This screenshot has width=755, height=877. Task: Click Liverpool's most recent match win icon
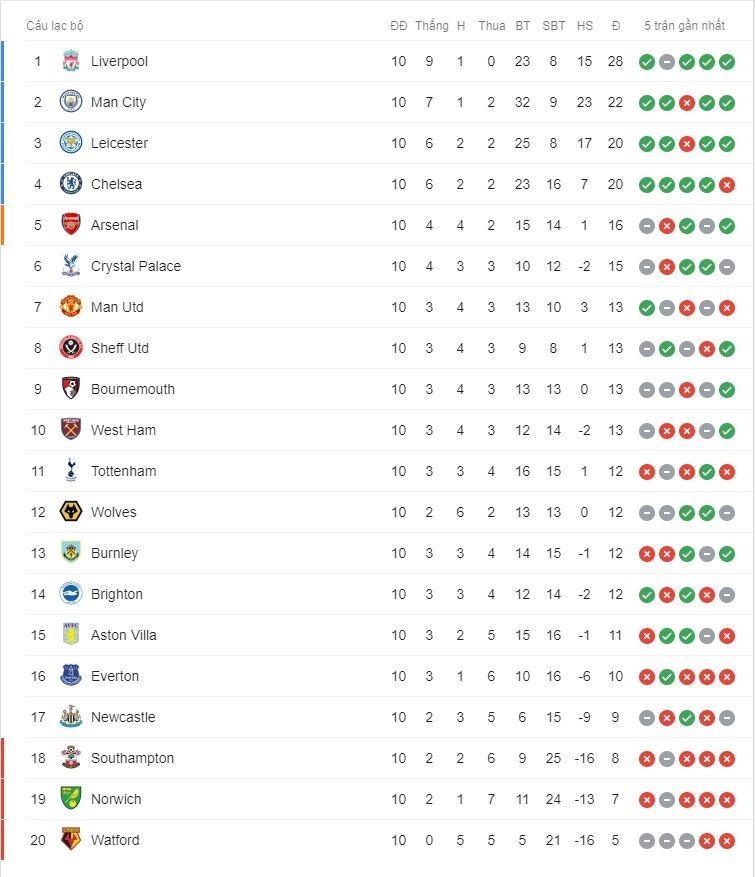click(x=727, y=62)
